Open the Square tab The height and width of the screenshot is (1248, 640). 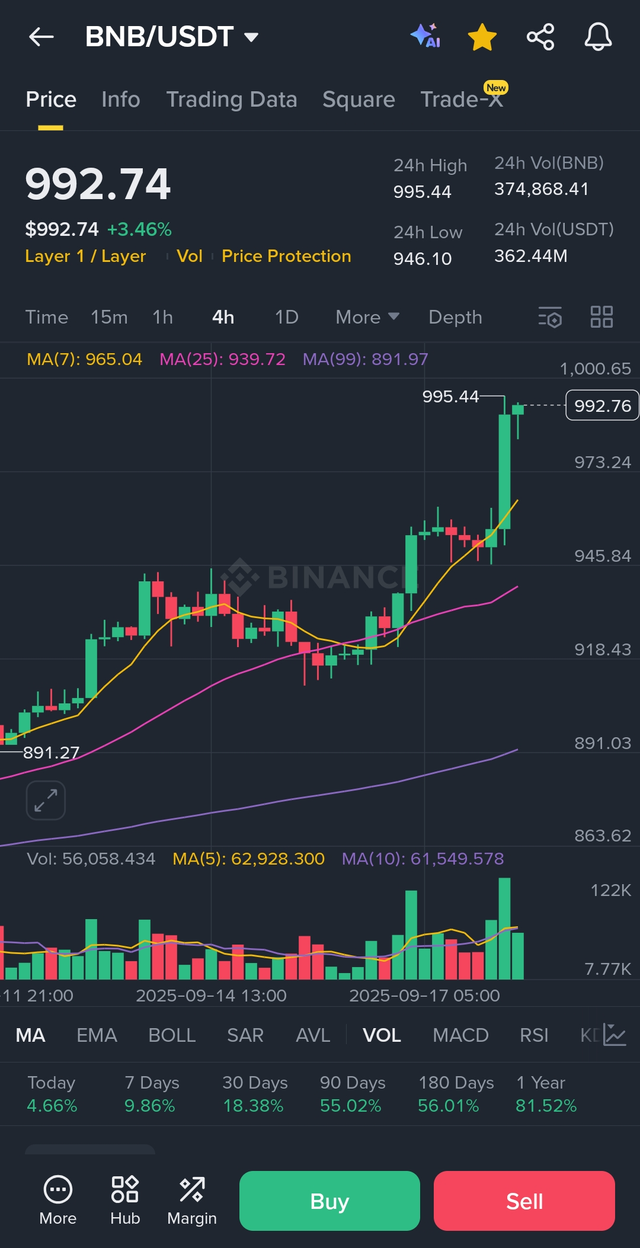click(x=358, y=99)
